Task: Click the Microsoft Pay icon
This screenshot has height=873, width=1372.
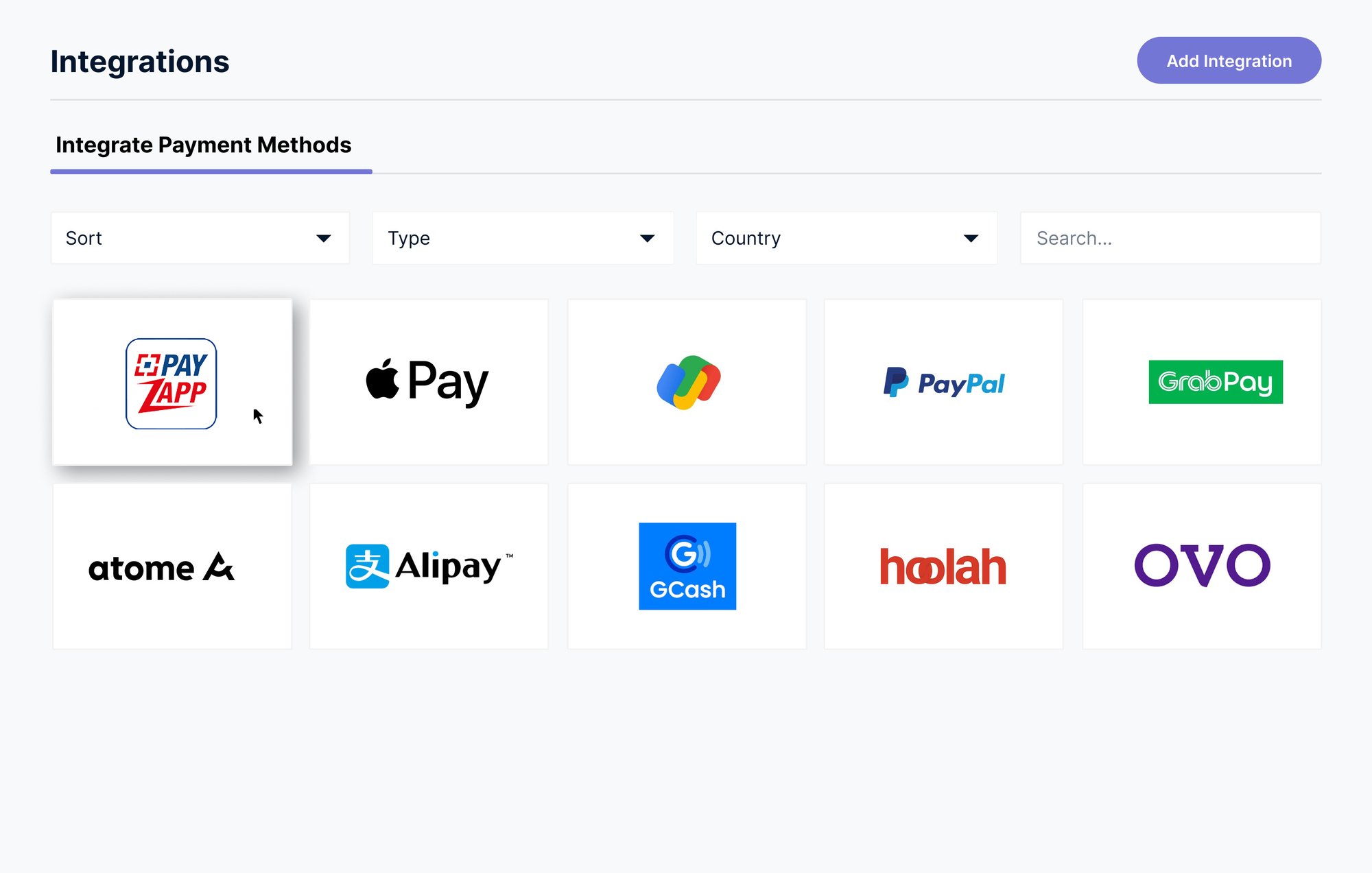Action: pos(686,381)
